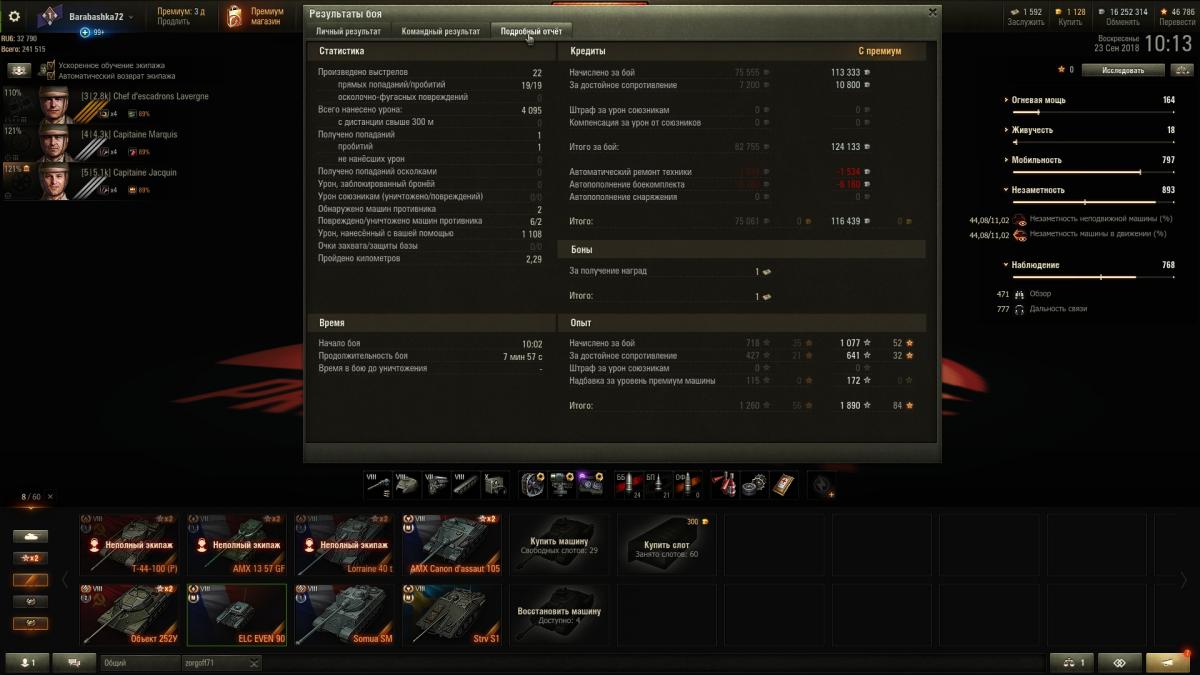Image resolution: width=1200 pixels, height=675 pixels.
Task: Open crew operations button above crew list
Action: 19,70
